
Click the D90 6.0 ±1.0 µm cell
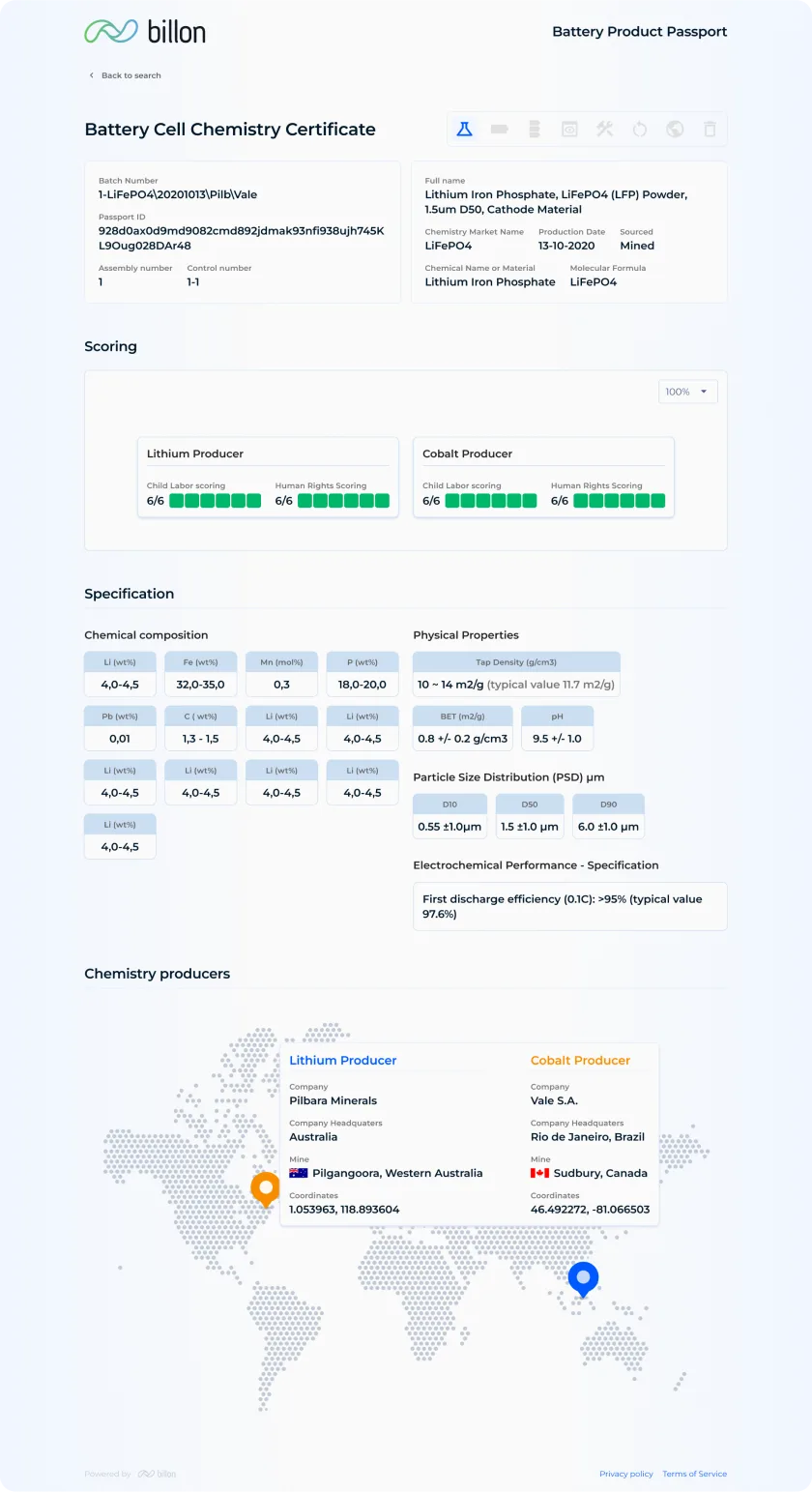tap(609, 816)
